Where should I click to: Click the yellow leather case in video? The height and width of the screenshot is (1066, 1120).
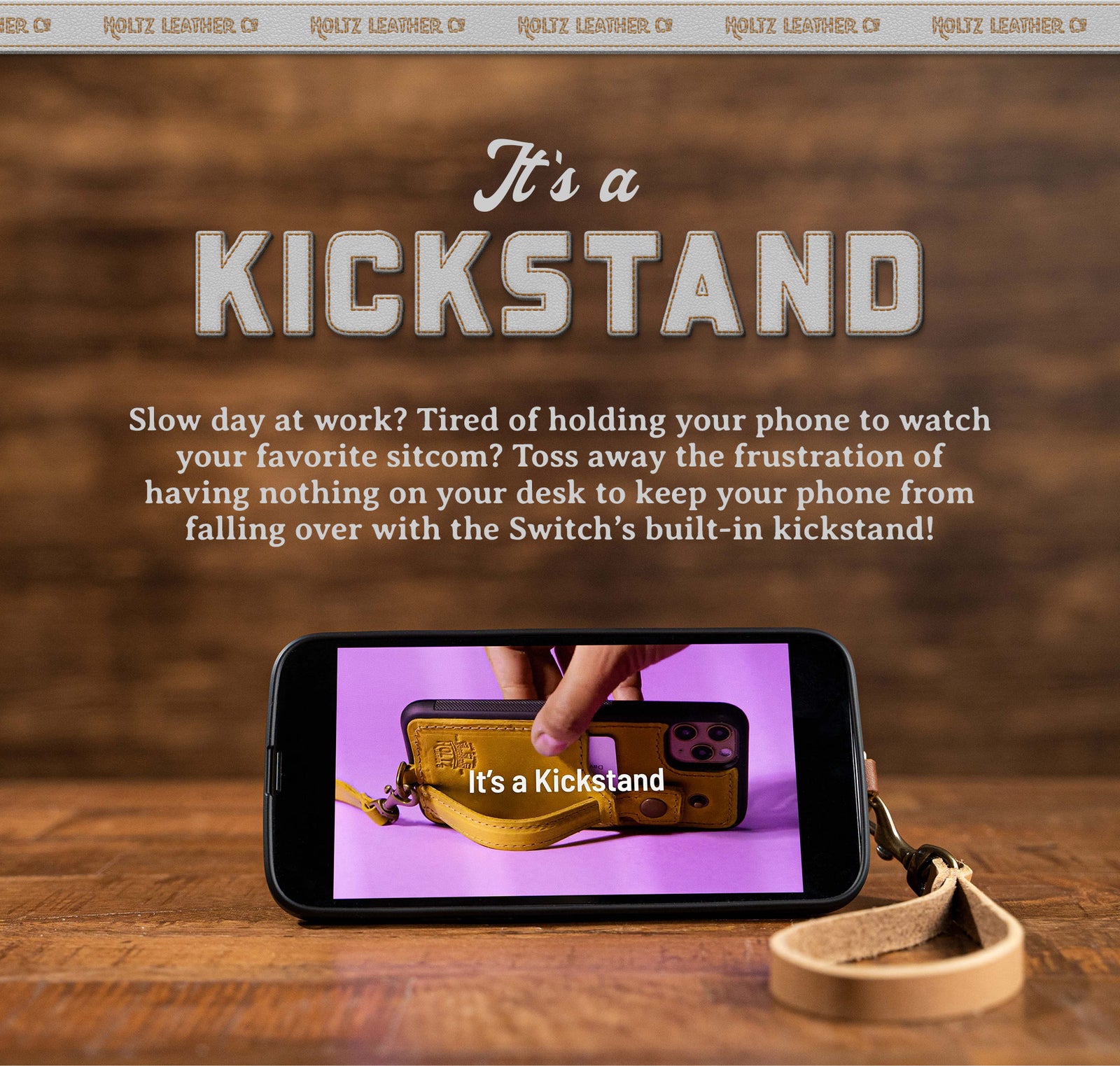click(574, 770)
